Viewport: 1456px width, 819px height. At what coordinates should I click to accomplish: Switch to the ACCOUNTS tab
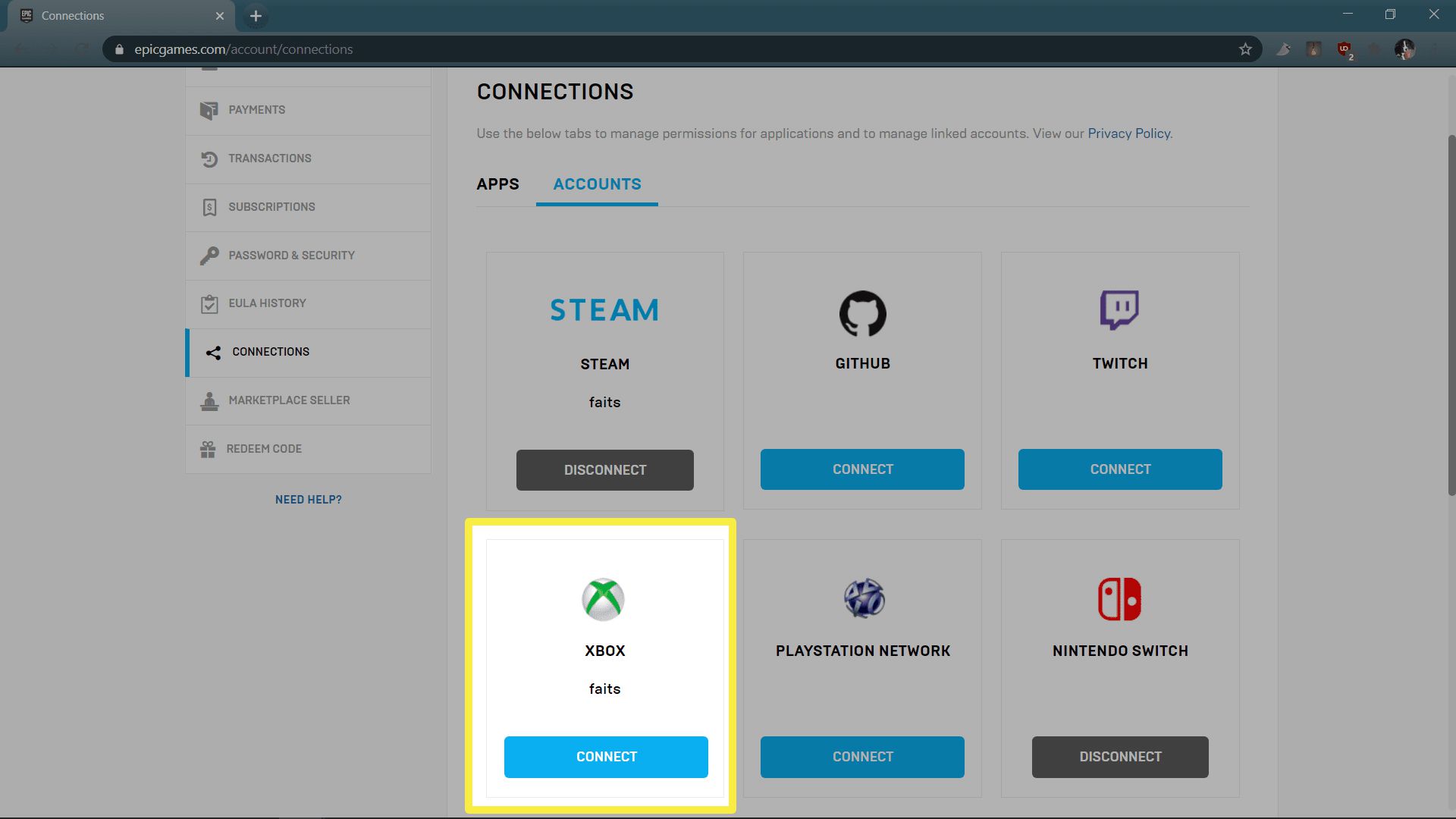pyautogui.click(x=597, y=184)
